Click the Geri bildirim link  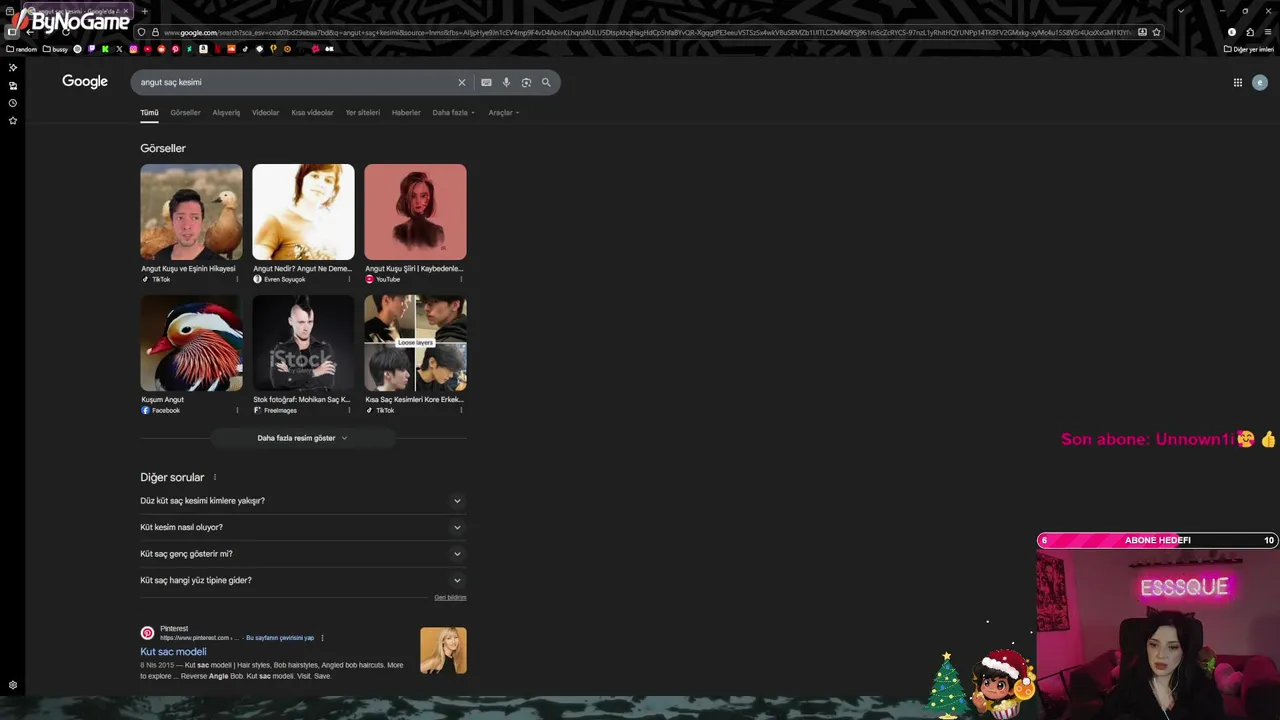click(x=450, y=598)
